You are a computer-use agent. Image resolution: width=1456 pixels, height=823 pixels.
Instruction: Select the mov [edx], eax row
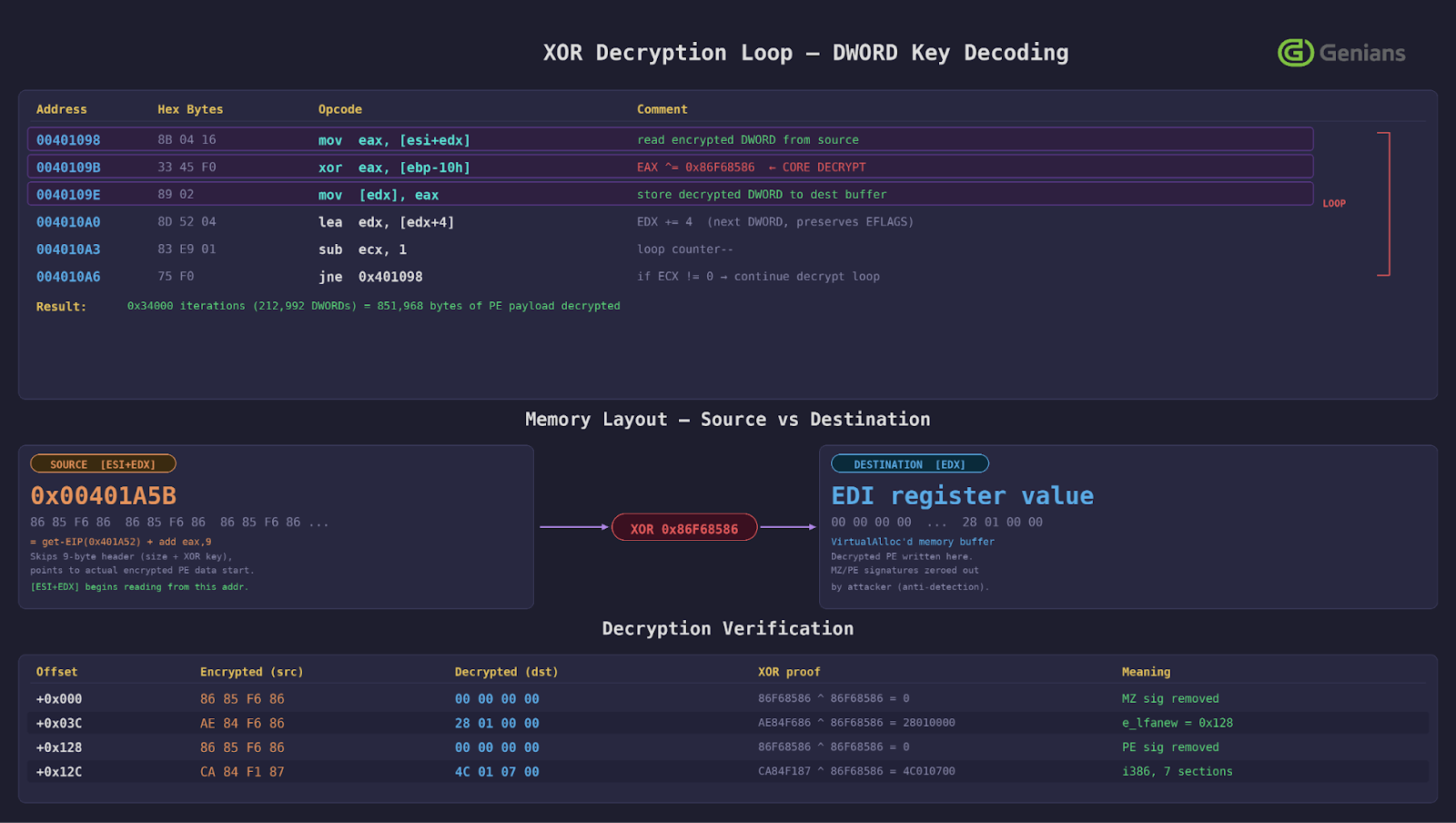click(669, 194)
